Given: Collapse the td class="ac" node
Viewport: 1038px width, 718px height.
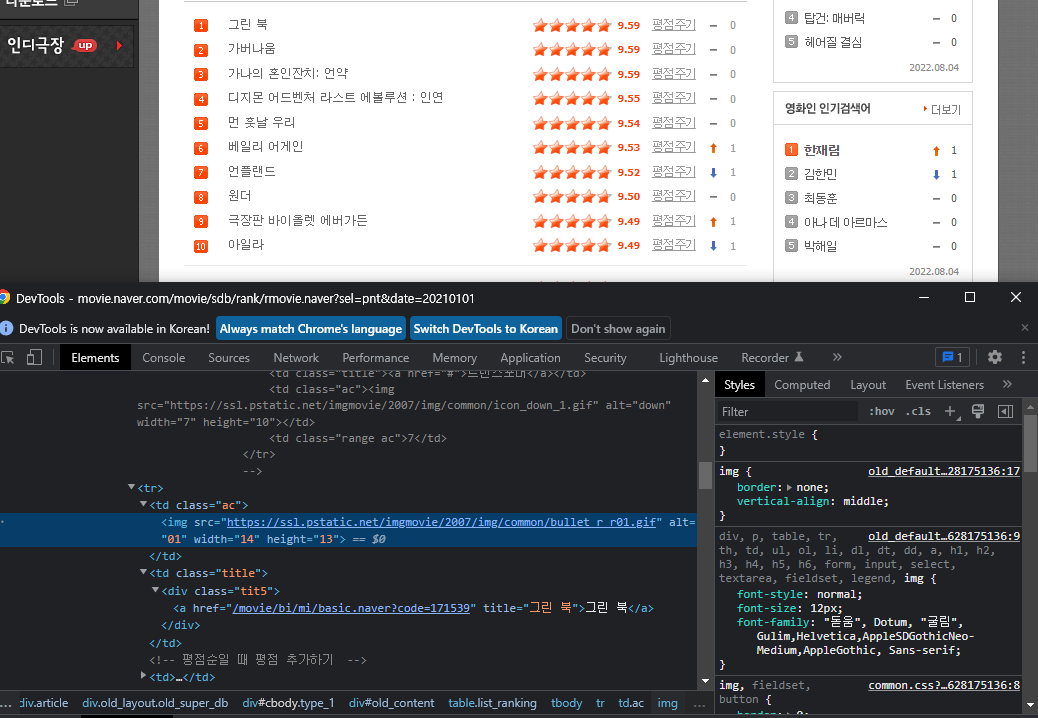Looking at the screenshot, I should 143,504.
